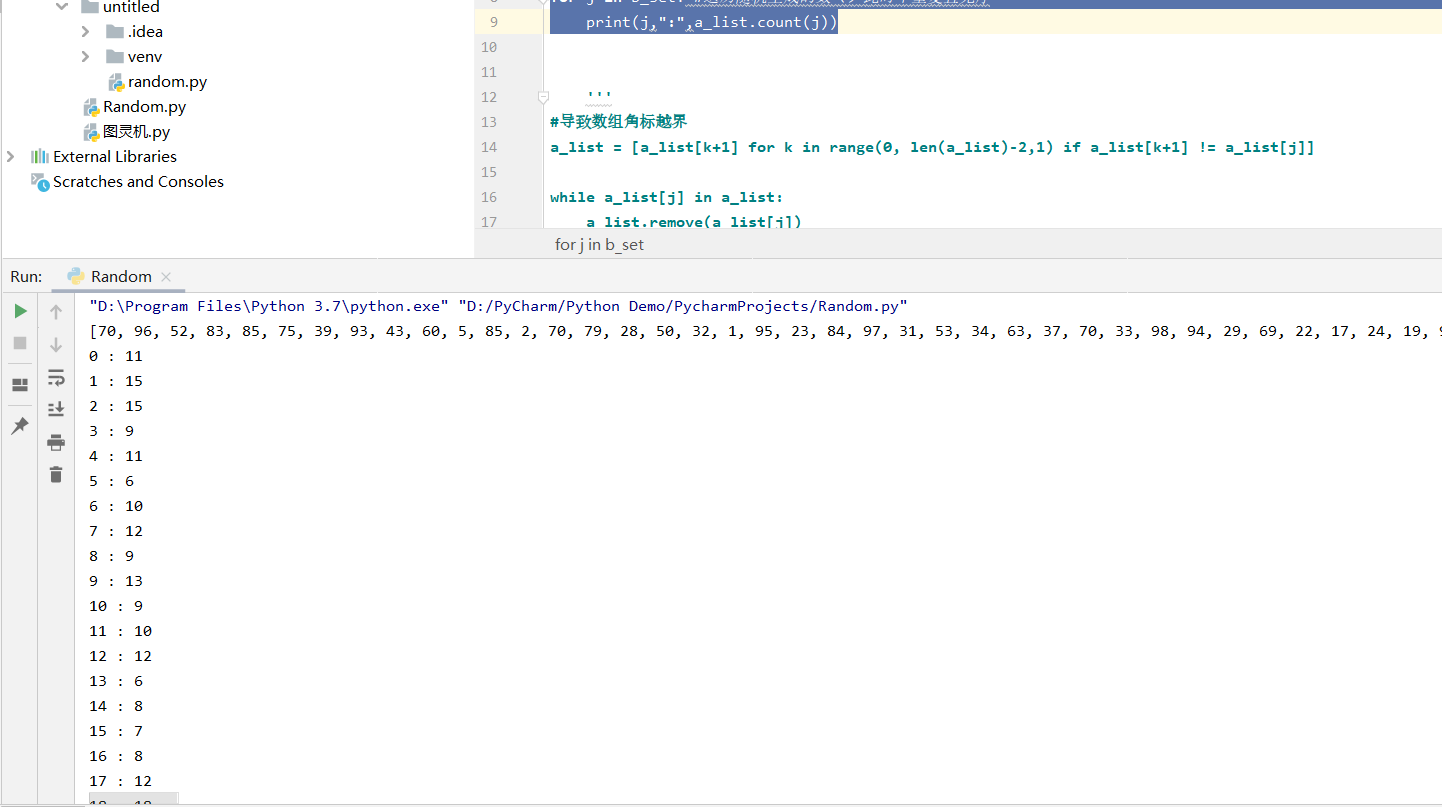Click console output line '9 : 13'
Image resolution: width=1442 pixels, height=807 pixels.
coord(116,581)
